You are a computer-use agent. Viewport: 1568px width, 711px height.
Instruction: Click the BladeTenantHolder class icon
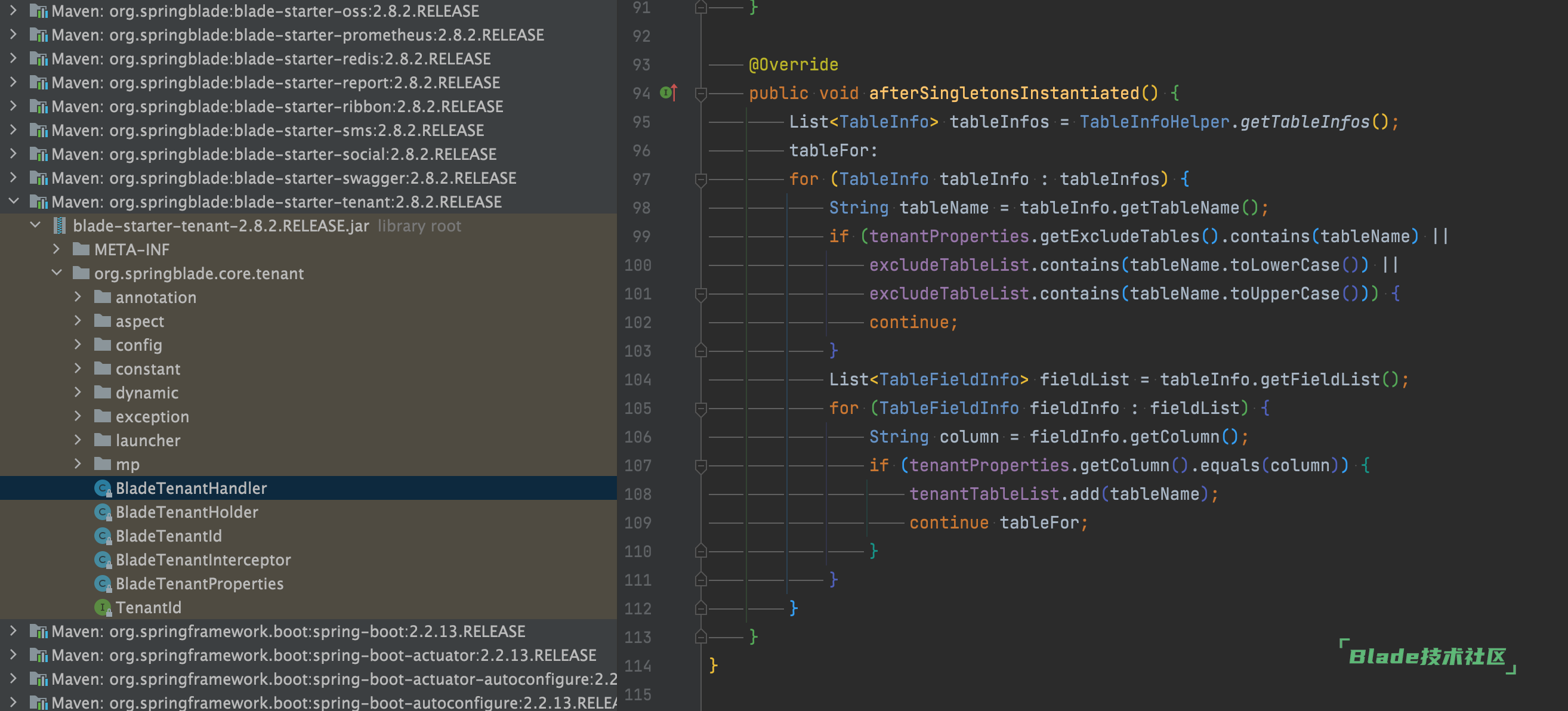point(103,512)
